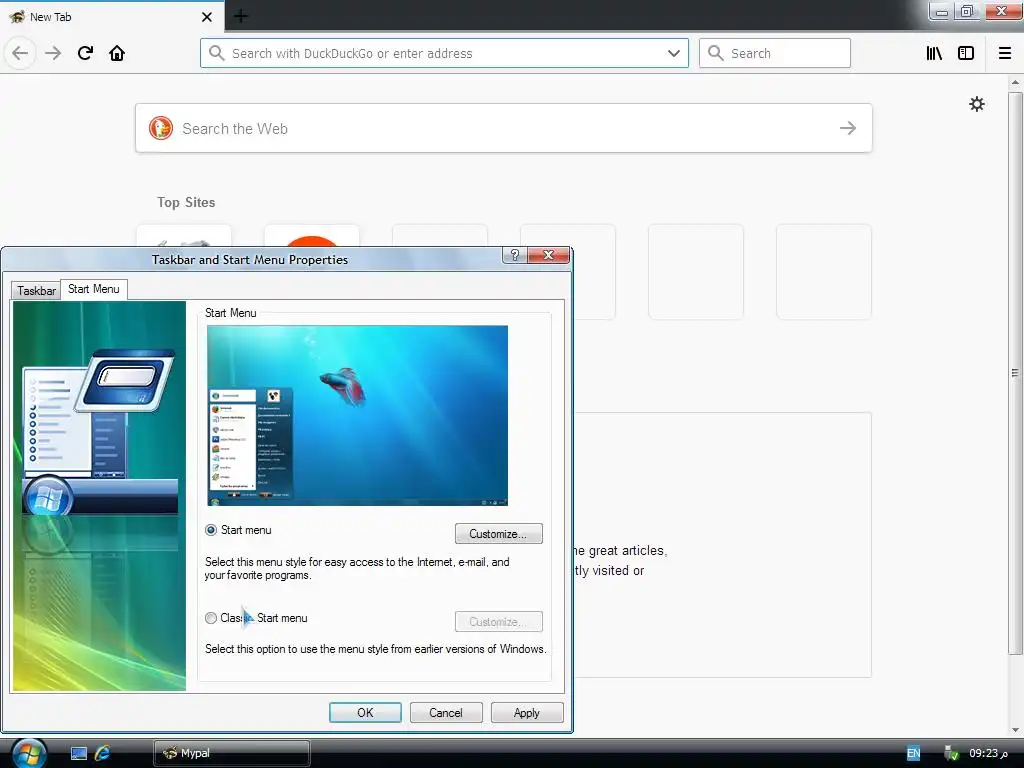Click the EN language indicator
Image resolution: width=1024 pixels, height=768 pixels.
click(913, 754)
